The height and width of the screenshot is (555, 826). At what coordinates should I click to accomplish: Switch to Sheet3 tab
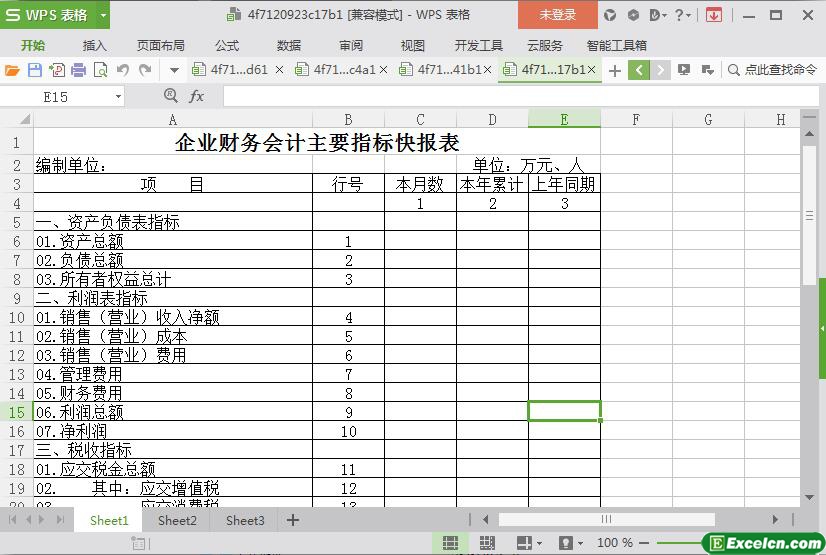tap(245, 520)
